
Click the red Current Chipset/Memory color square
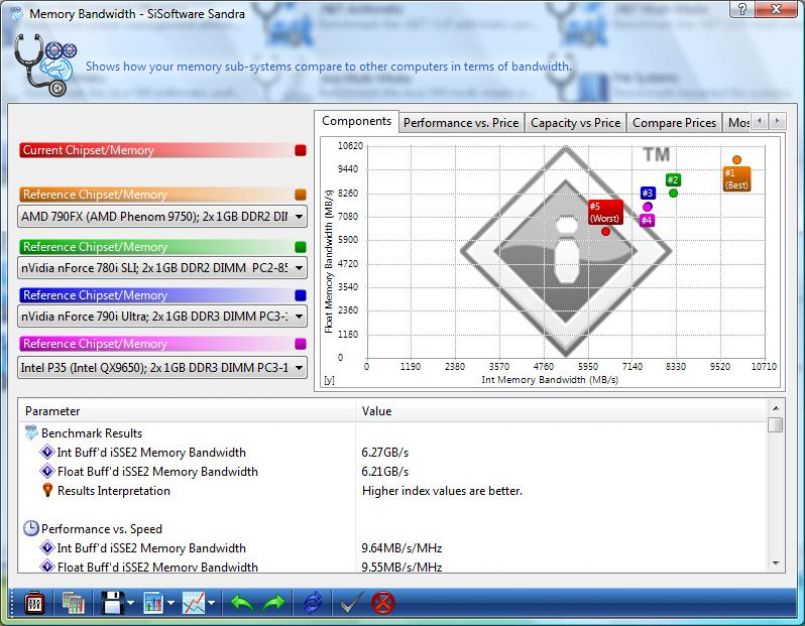click(301, 151)
